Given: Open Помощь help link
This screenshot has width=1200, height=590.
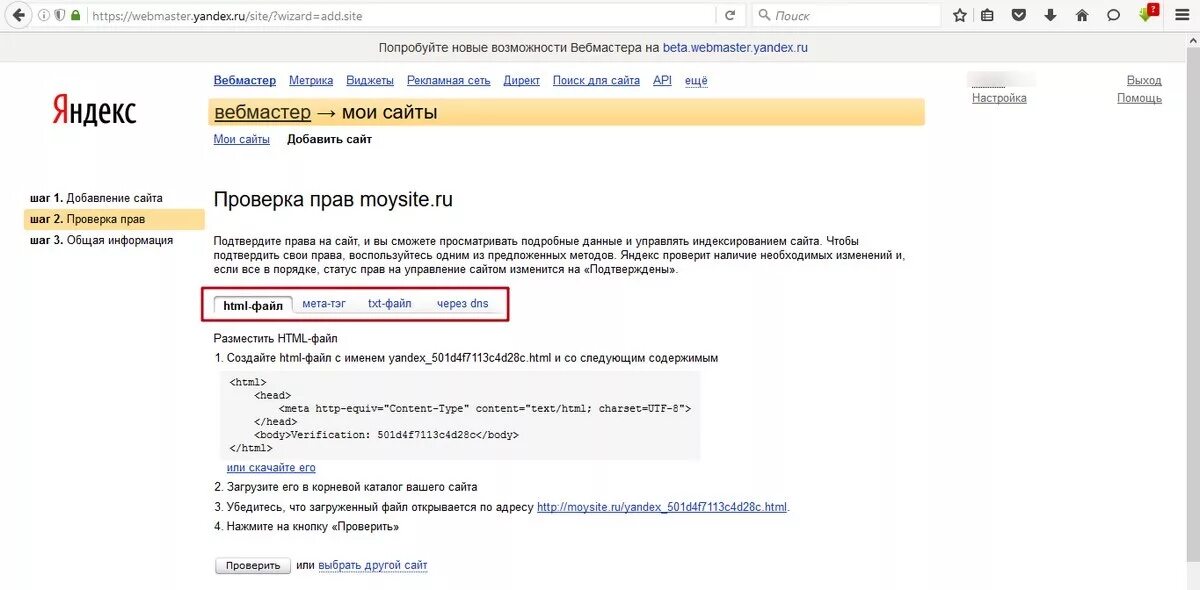Looking at the screenshot, I should pos(1139,98).
